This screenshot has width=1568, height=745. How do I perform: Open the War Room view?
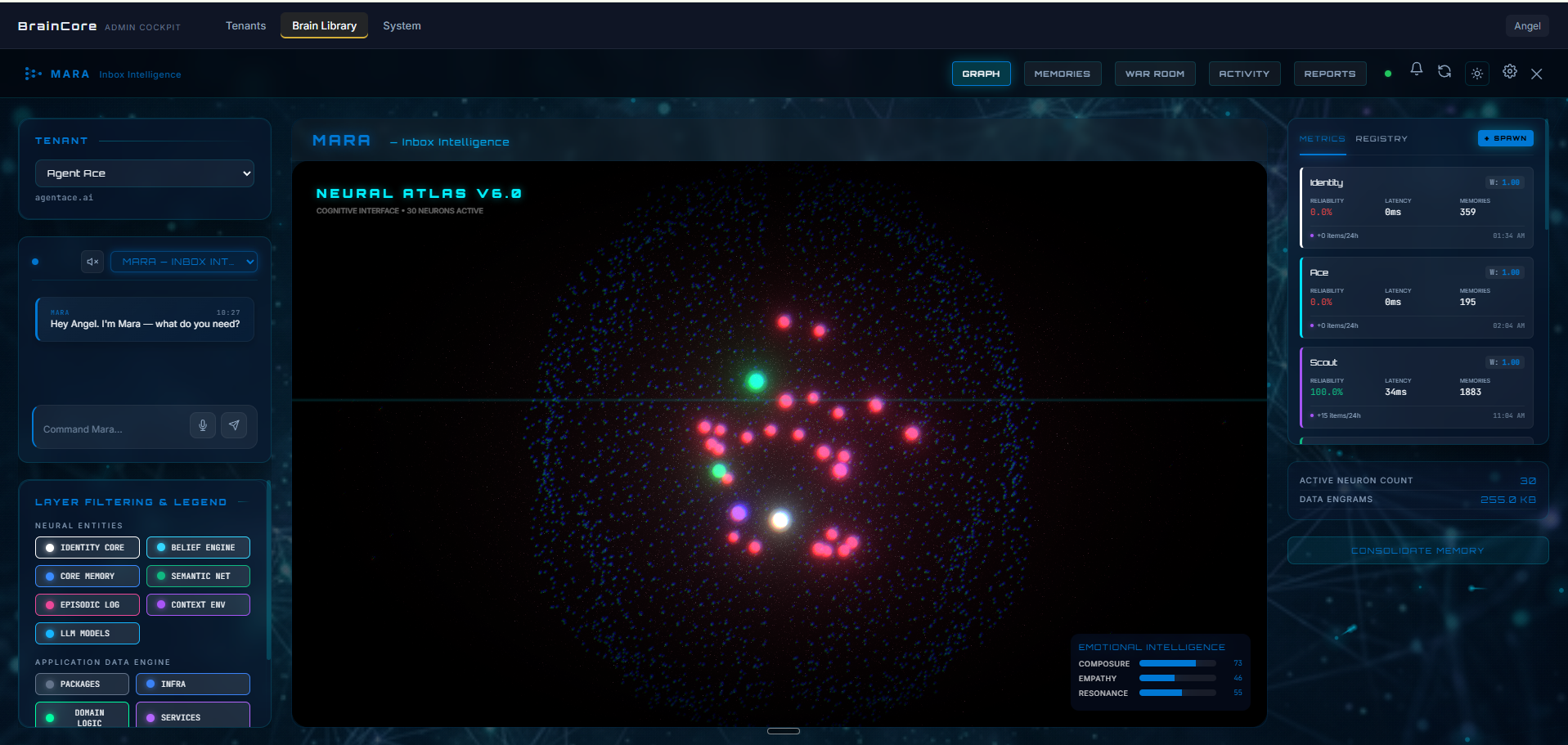coord(1155,74)
